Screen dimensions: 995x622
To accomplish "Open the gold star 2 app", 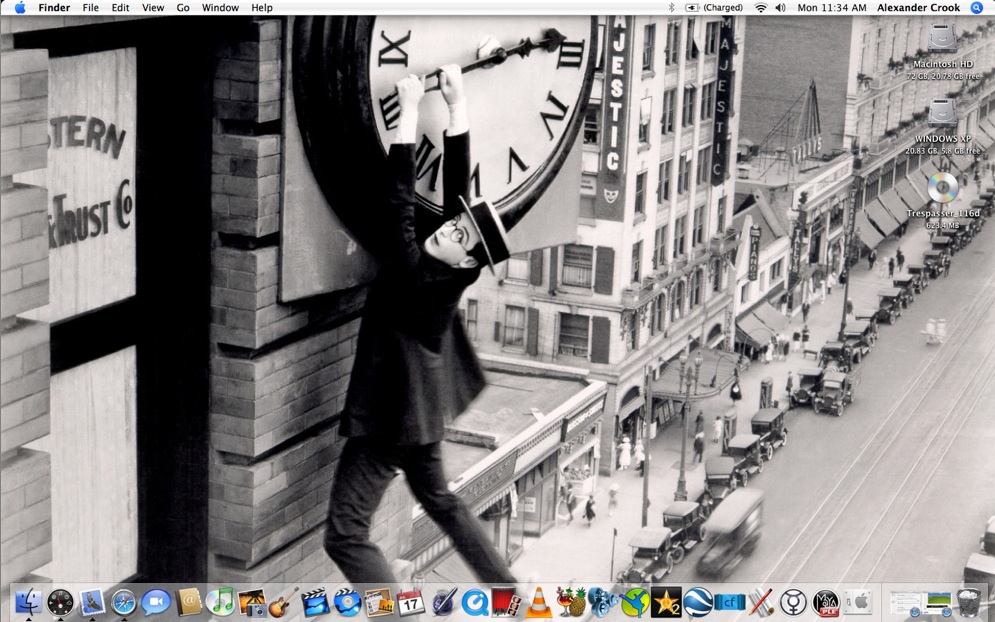I will click(x=666, y=602).
